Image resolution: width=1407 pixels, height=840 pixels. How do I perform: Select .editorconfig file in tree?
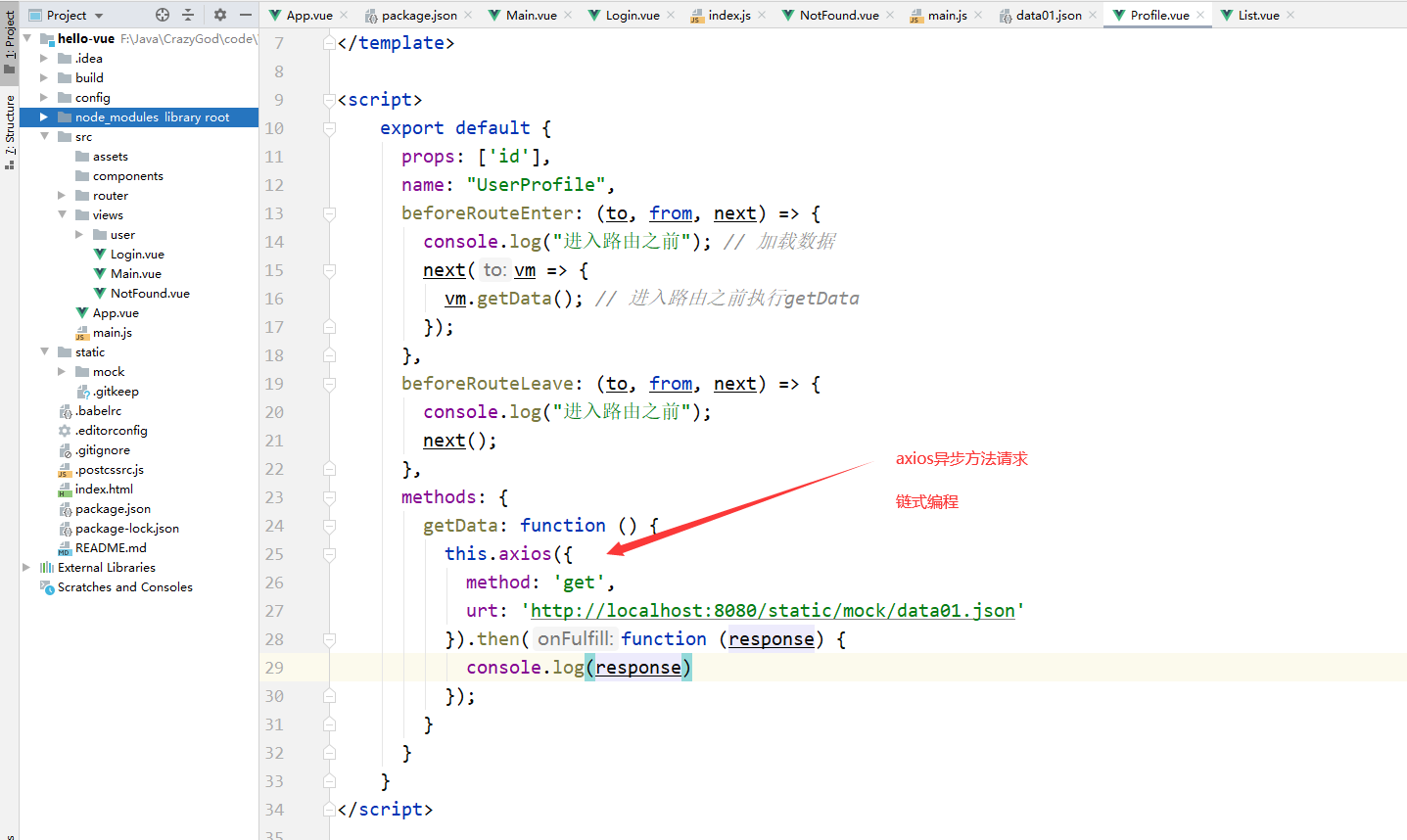[103, 431]
